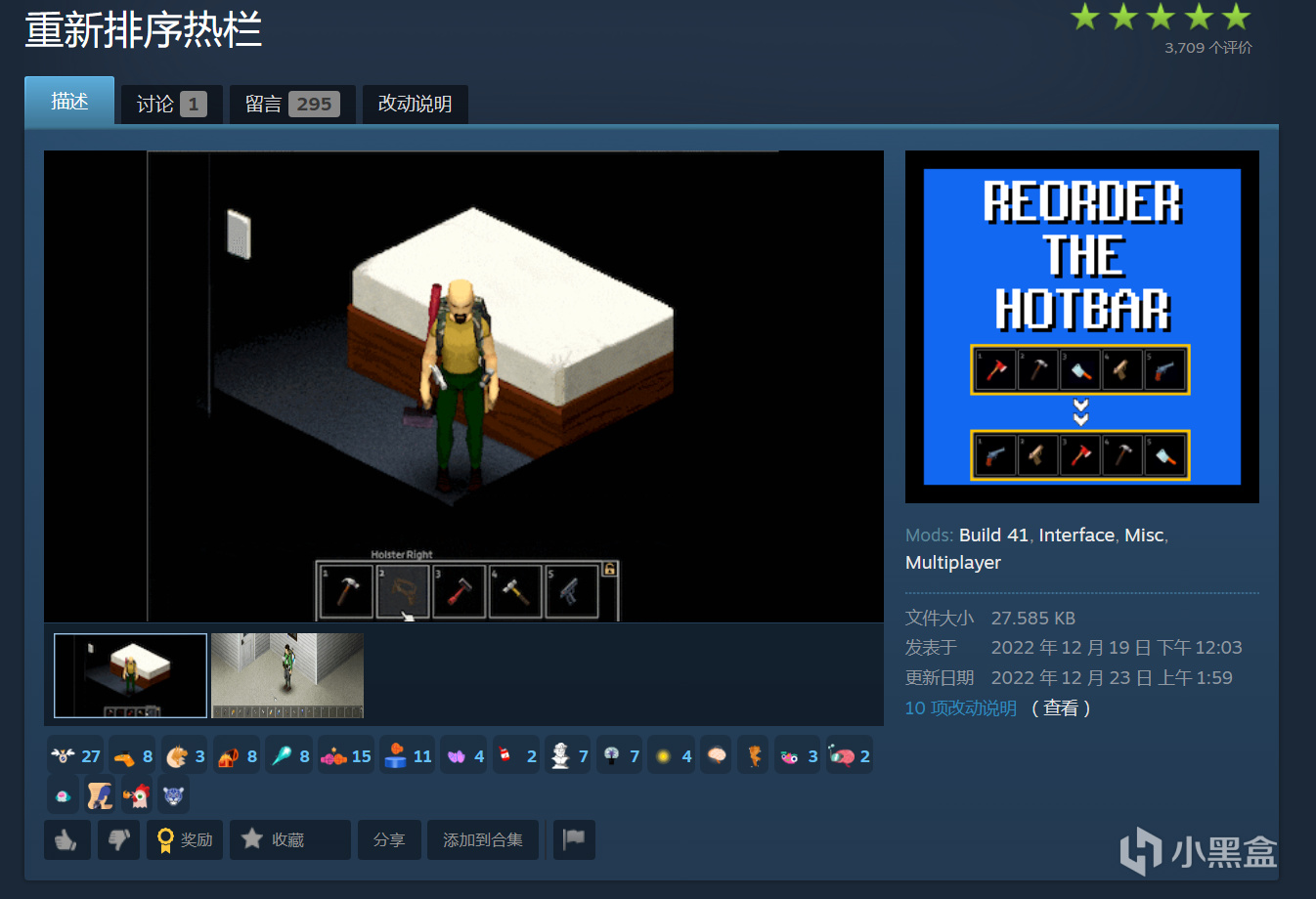Open the 奖励 award button
Viewport: 1316px width, 899px height.
(x=185, y=839)
